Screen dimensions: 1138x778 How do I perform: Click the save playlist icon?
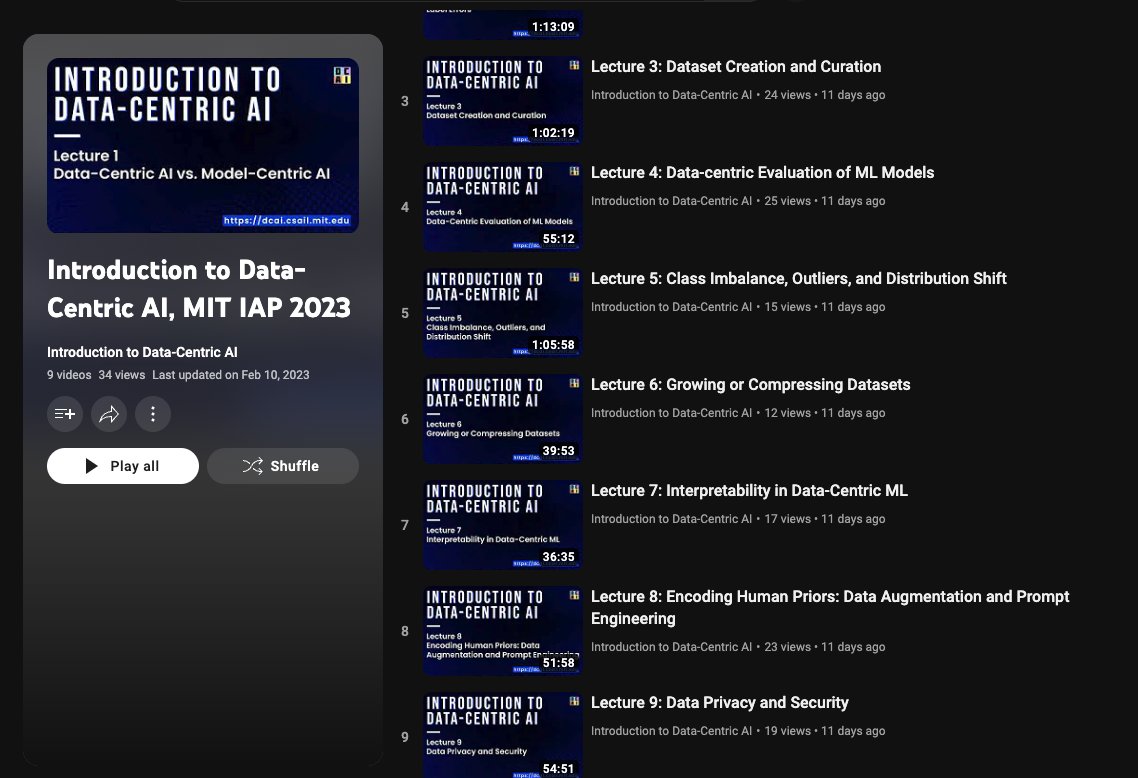click(x=65, y=414)
